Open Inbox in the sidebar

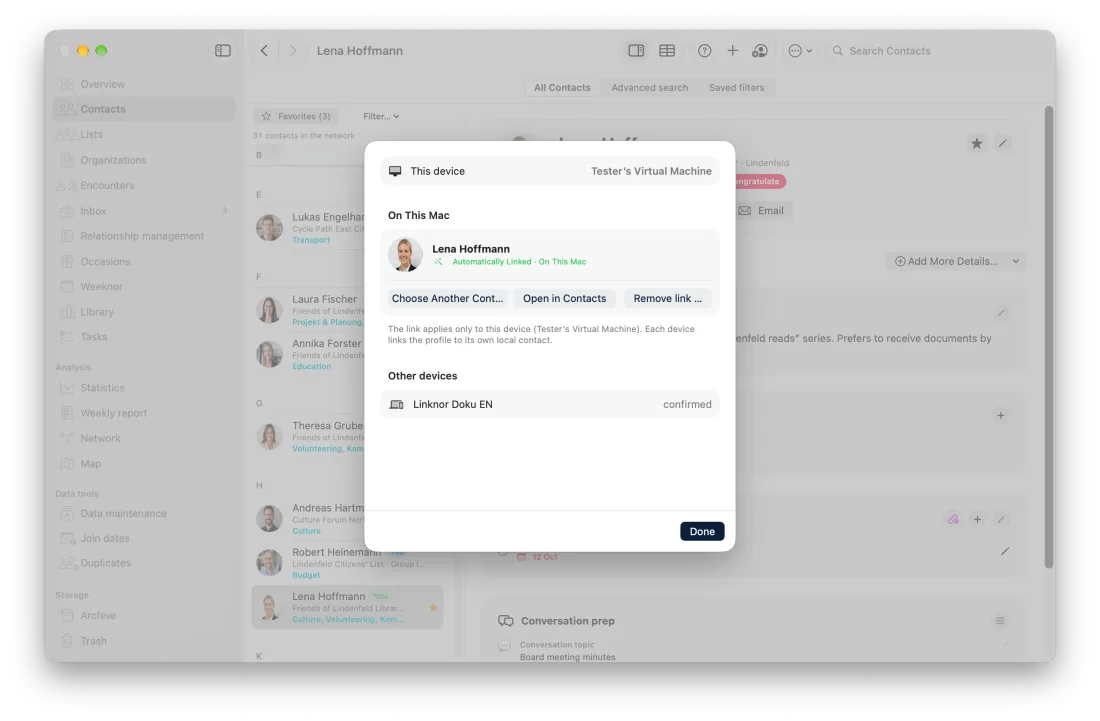(144, 211)
